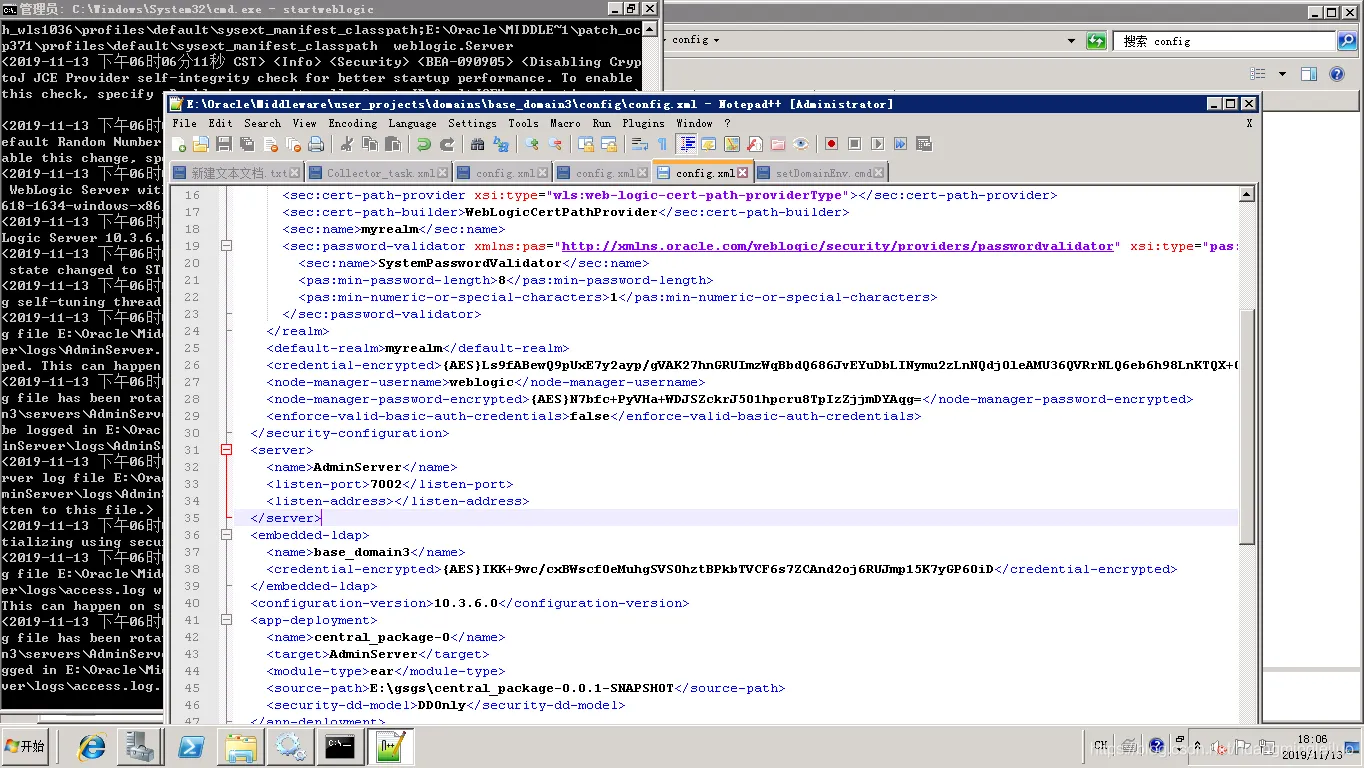Save the current file using toolbar icon
This screenshot has width=1364, height=768.
click(223, 144)
